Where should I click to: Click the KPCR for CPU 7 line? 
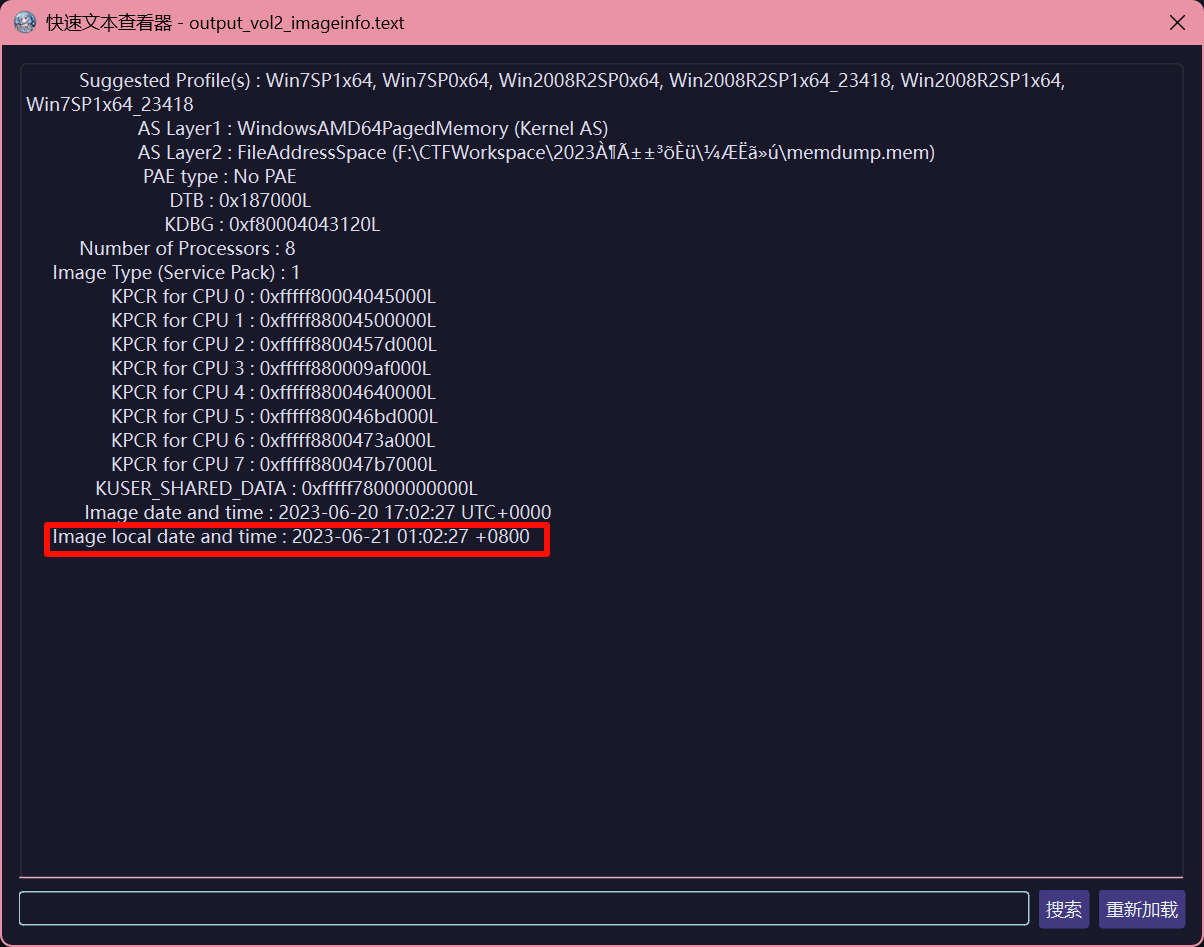point(274,464)
